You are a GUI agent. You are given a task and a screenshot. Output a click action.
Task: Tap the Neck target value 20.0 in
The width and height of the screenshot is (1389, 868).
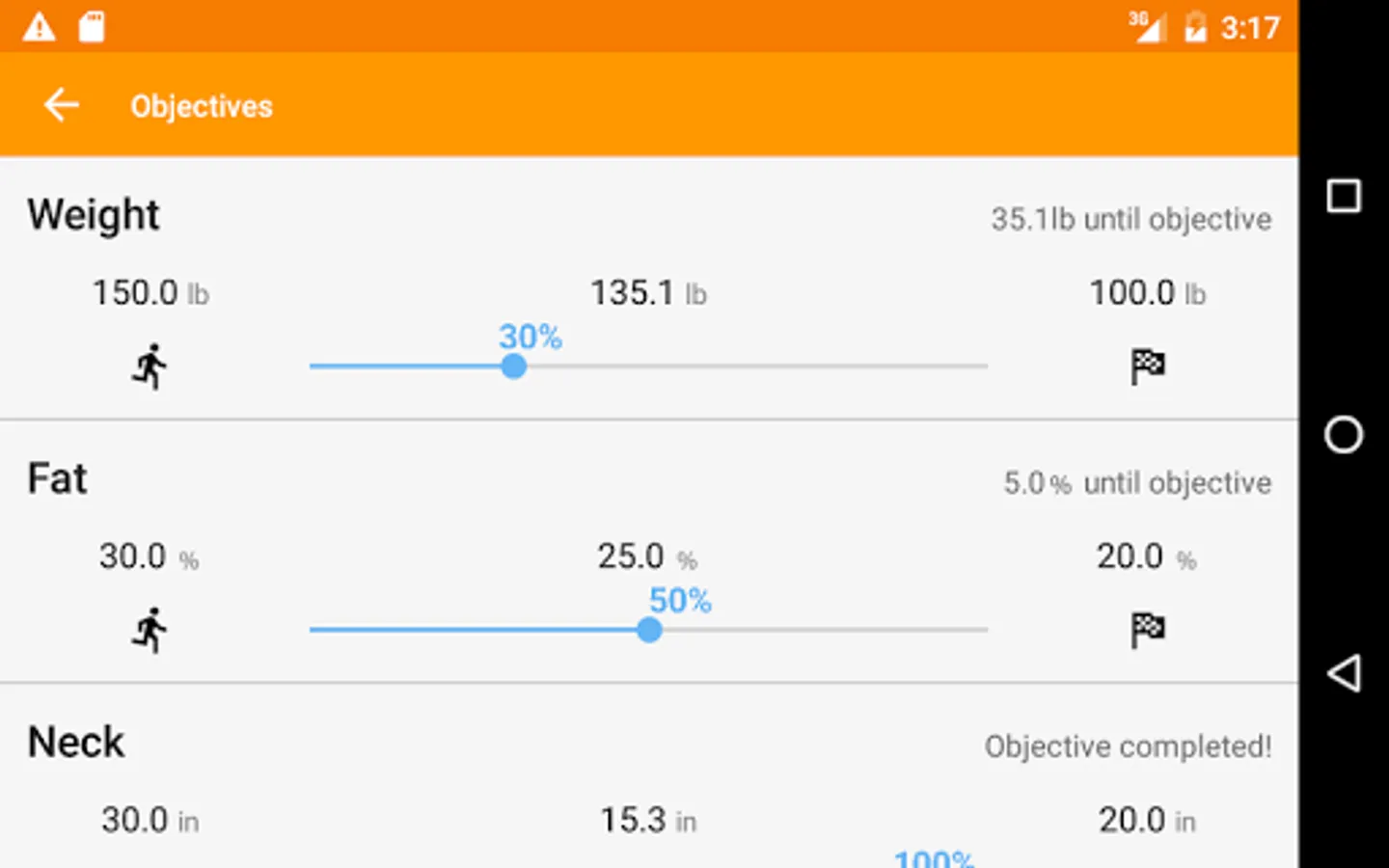click(1147, 820)
